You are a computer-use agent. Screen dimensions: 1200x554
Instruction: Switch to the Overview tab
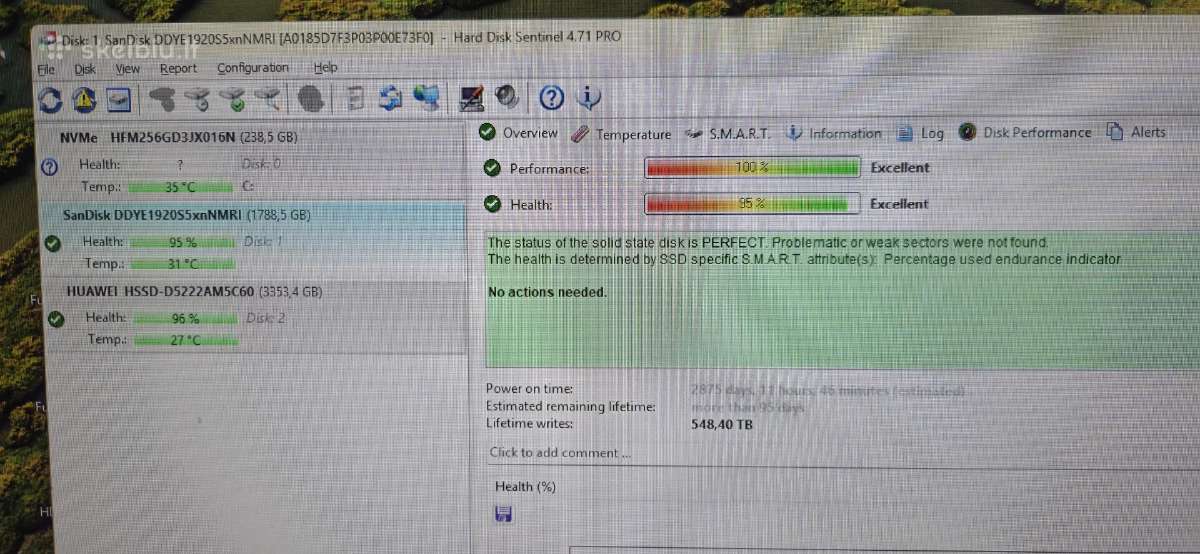pyautogui.click(x=518, y=133)
